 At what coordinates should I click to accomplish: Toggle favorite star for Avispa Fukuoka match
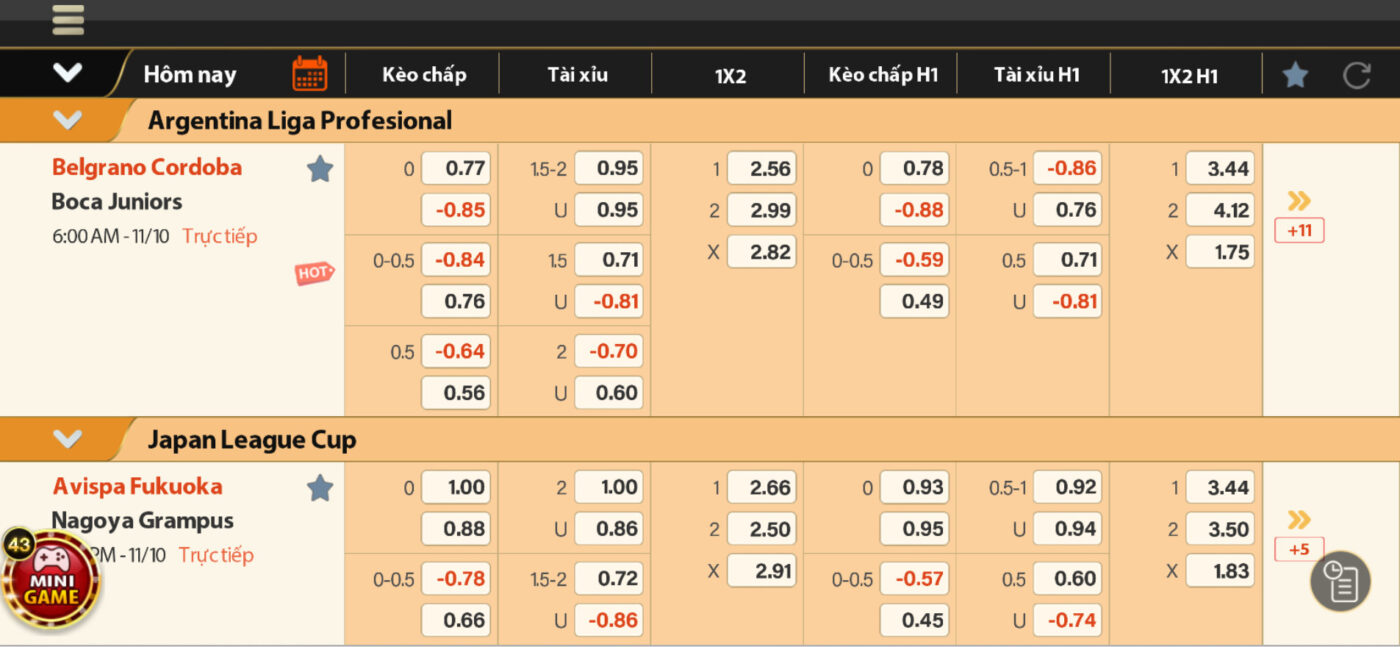pos(320,488)
